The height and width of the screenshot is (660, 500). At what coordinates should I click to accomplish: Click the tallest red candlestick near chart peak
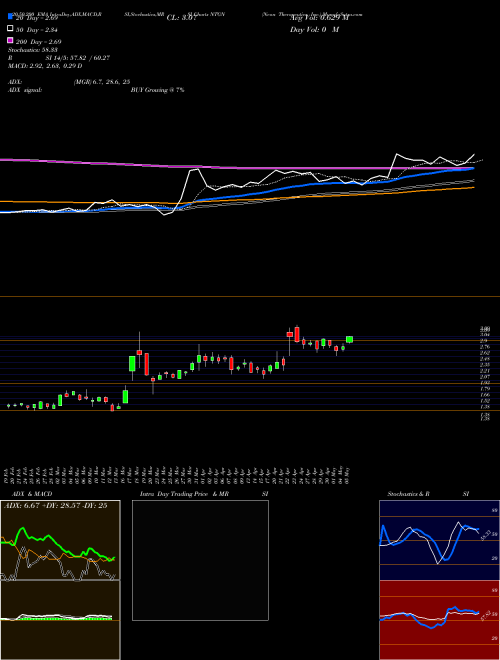297,334
